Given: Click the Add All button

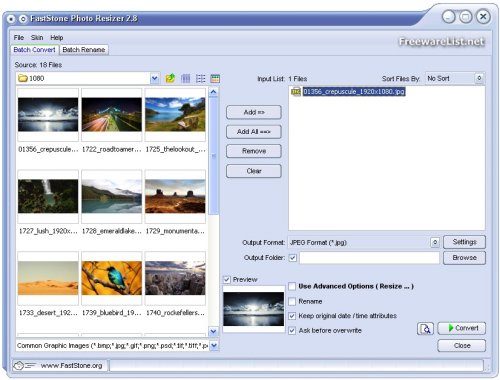Looking at the screenshot, I should 254,132.
